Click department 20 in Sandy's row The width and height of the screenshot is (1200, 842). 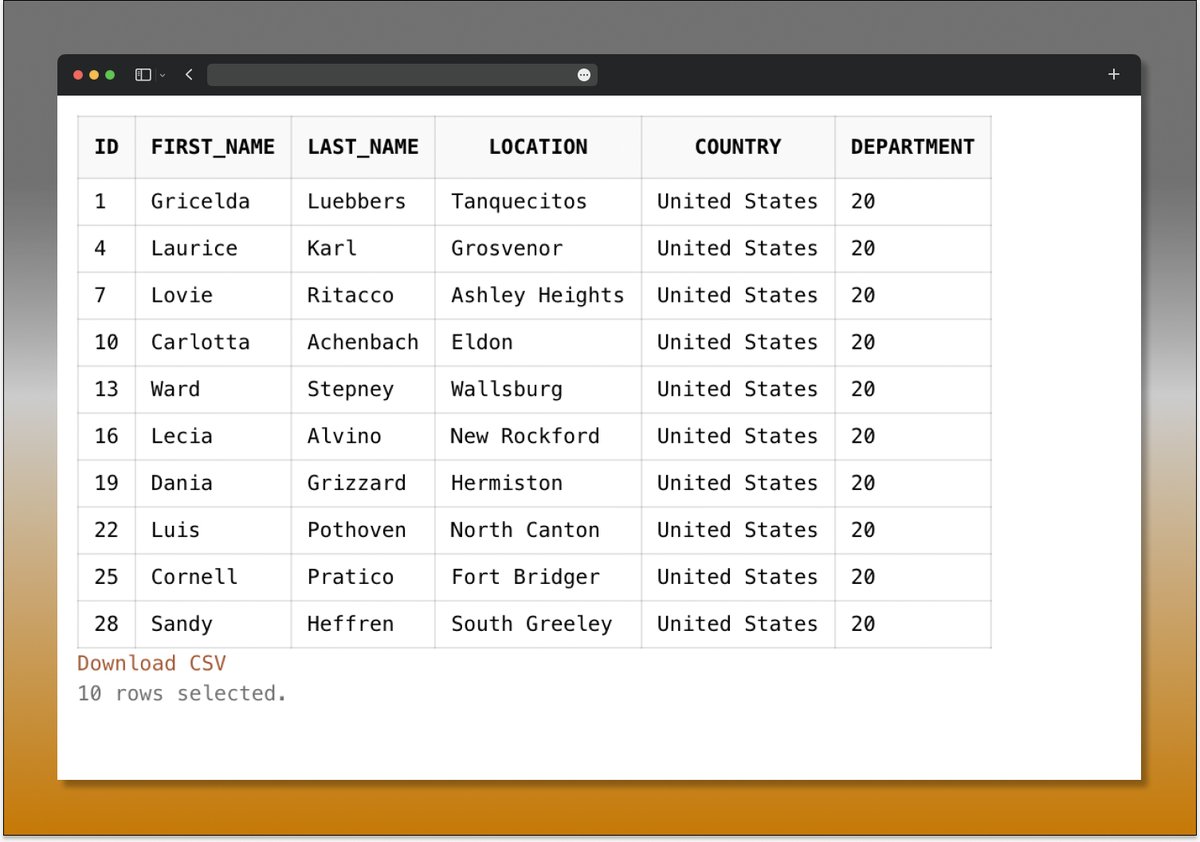coord(863,624)
